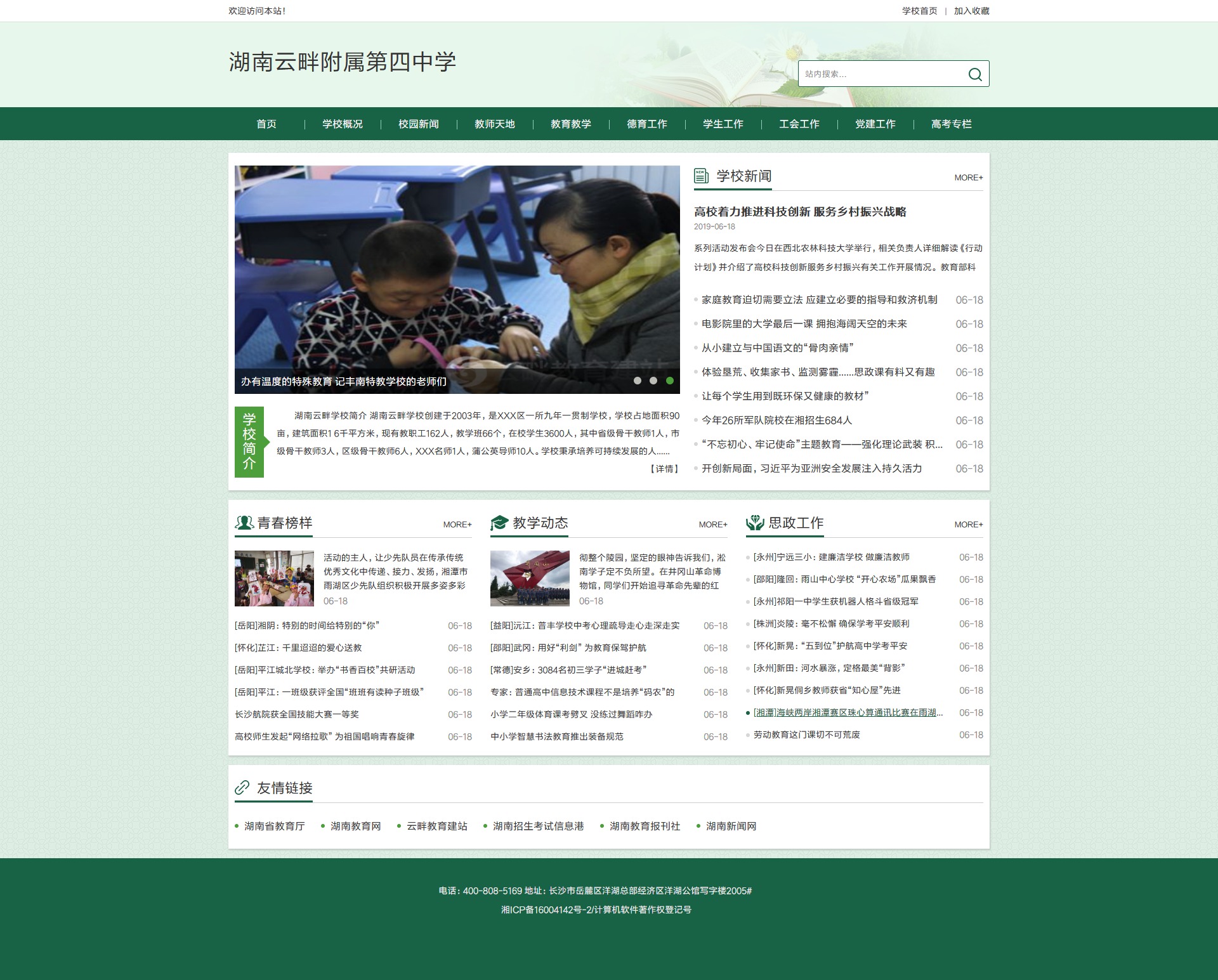Click the 友情链接 chain link icon

(x=242, y=788)
